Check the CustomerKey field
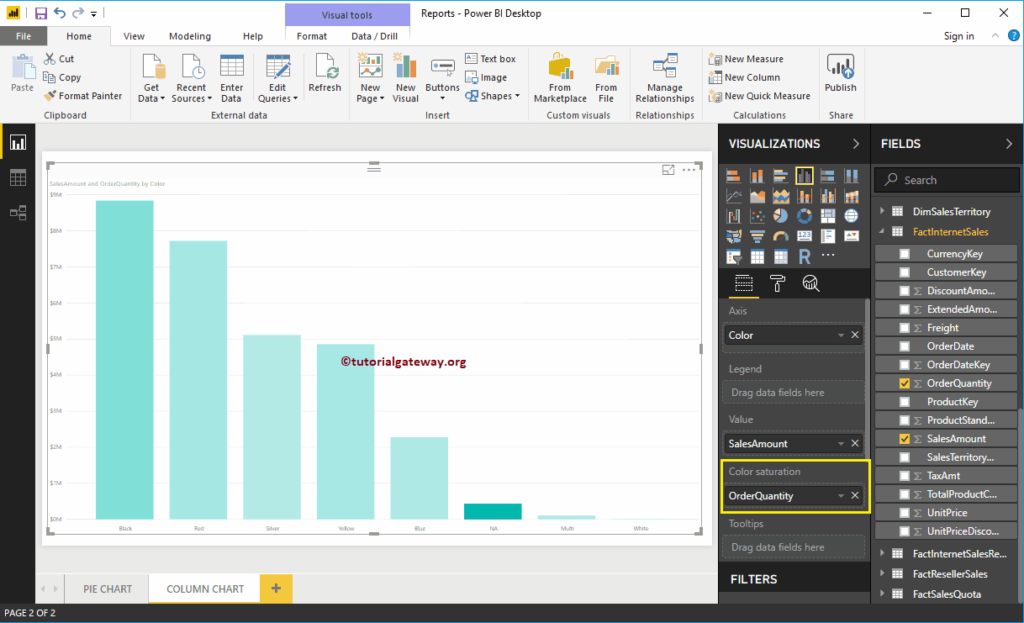 click(x=904, y=272)
